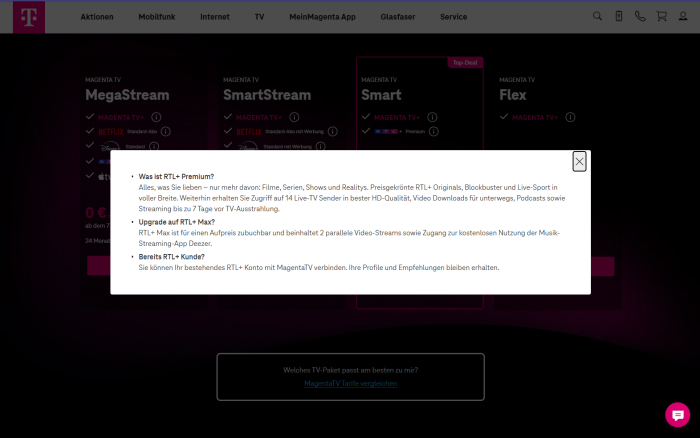This screenshot has width=700, height=438.
Task: Open the user account icon
Action: pos(682,17)
